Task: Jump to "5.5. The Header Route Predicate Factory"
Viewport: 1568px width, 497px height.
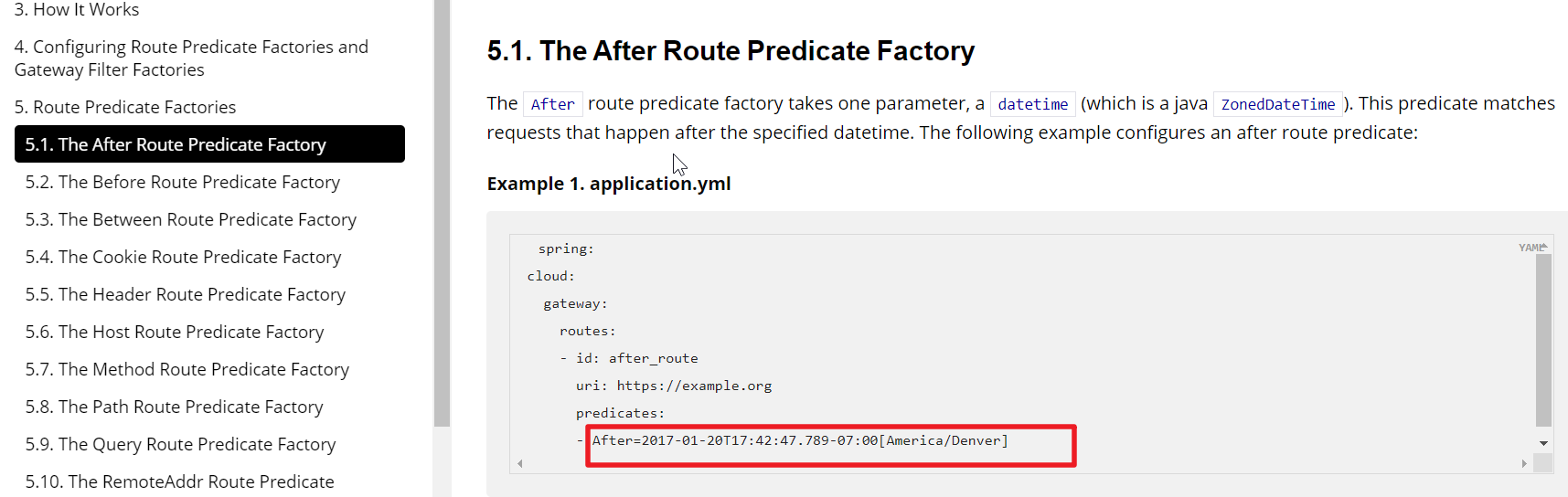Action: [x=186, y=294]
